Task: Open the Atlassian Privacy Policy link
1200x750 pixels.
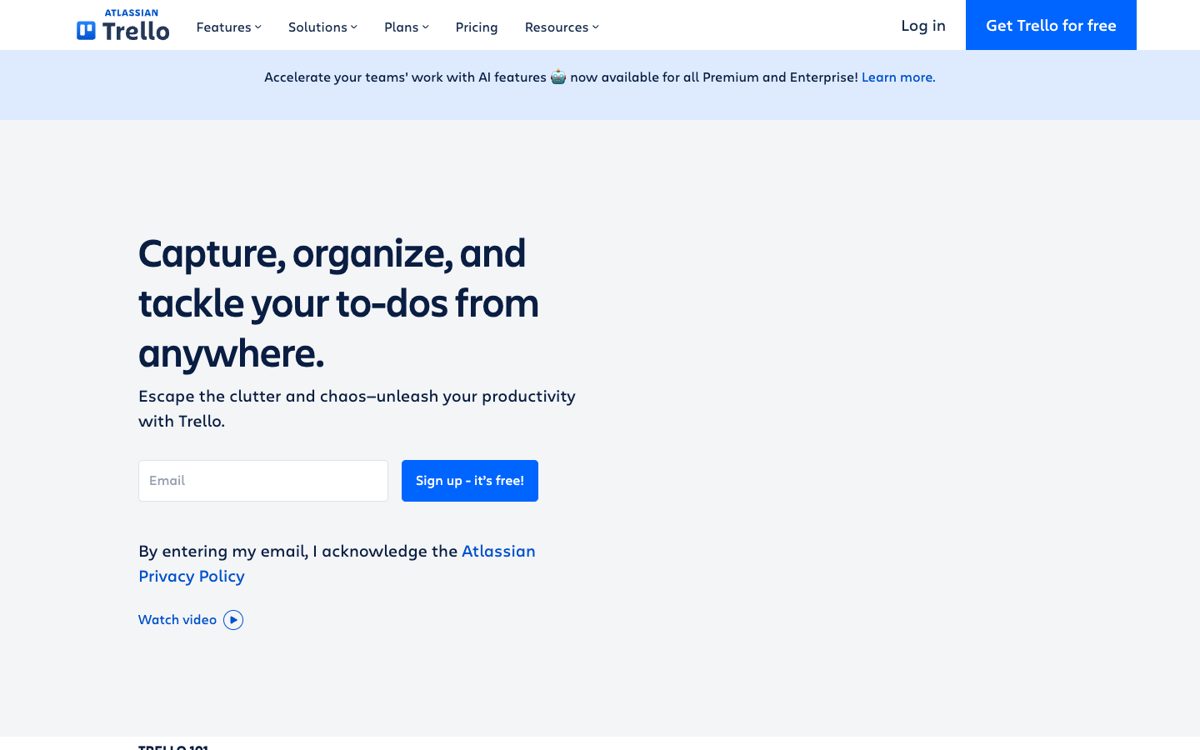Action: [x=337, y=563]
